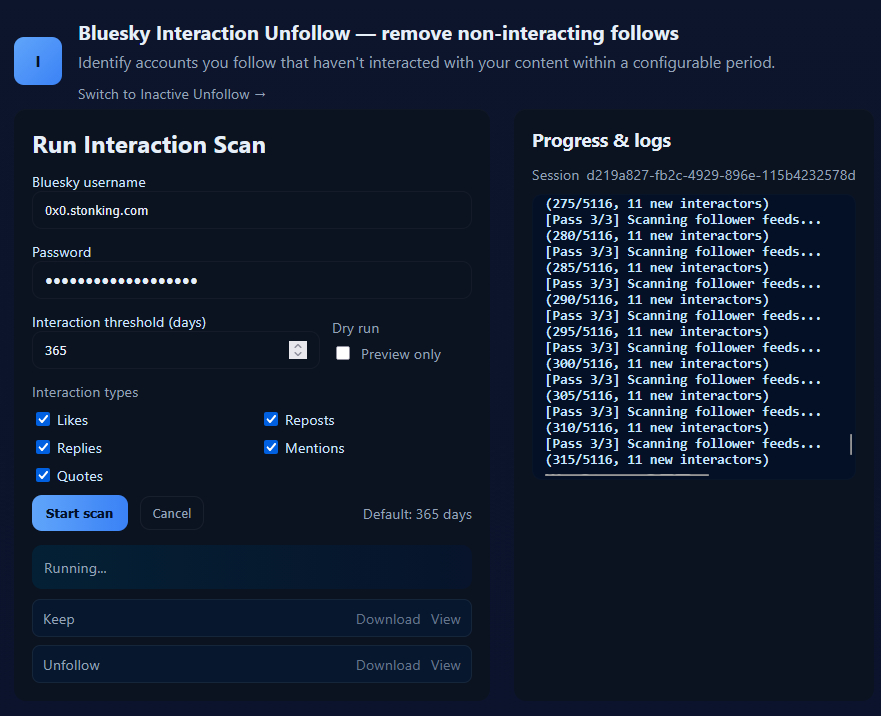Click the blue app logo icon
This screenshot has width=881, height=716.
(x=38, y=61)
